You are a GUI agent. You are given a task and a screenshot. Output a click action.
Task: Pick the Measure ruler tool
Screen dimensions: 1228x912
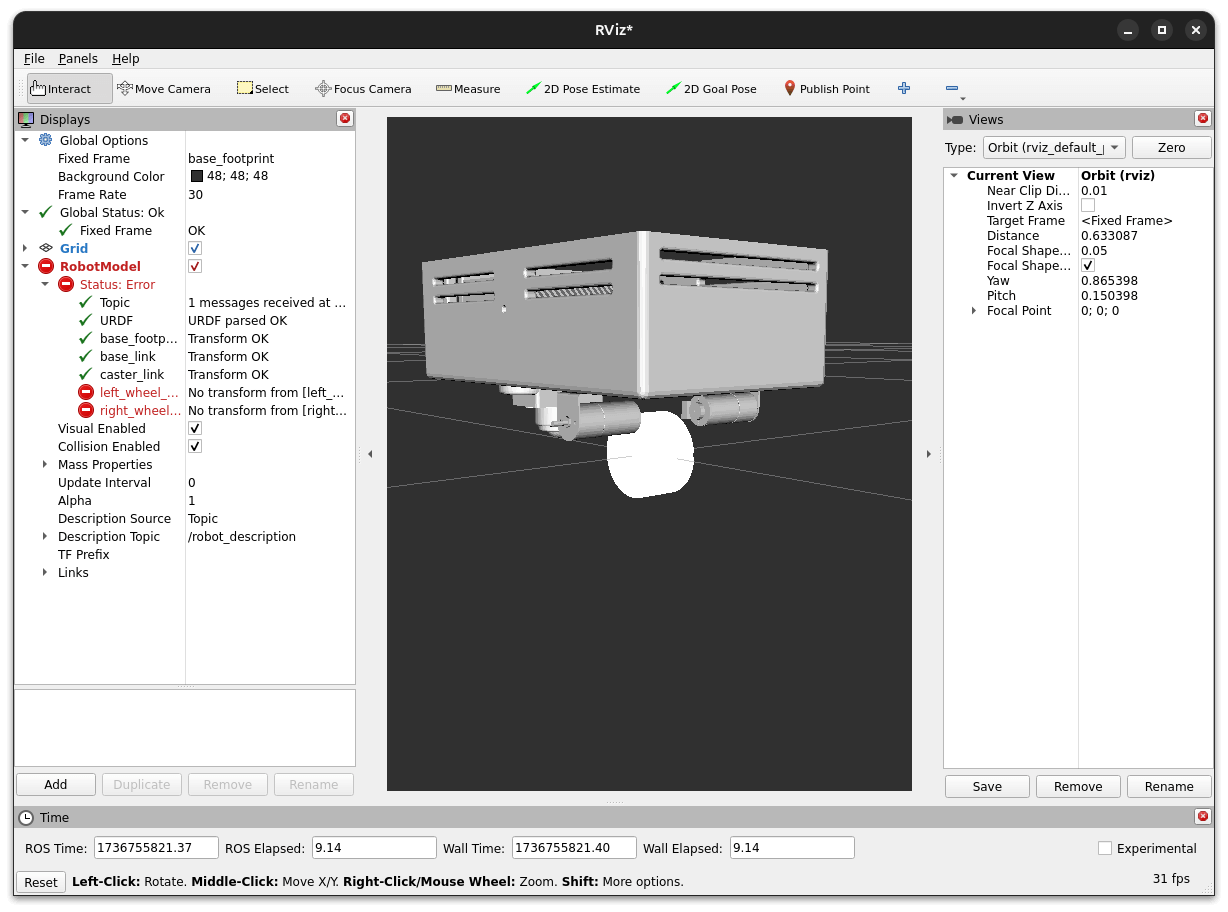[x=468, y=89]
